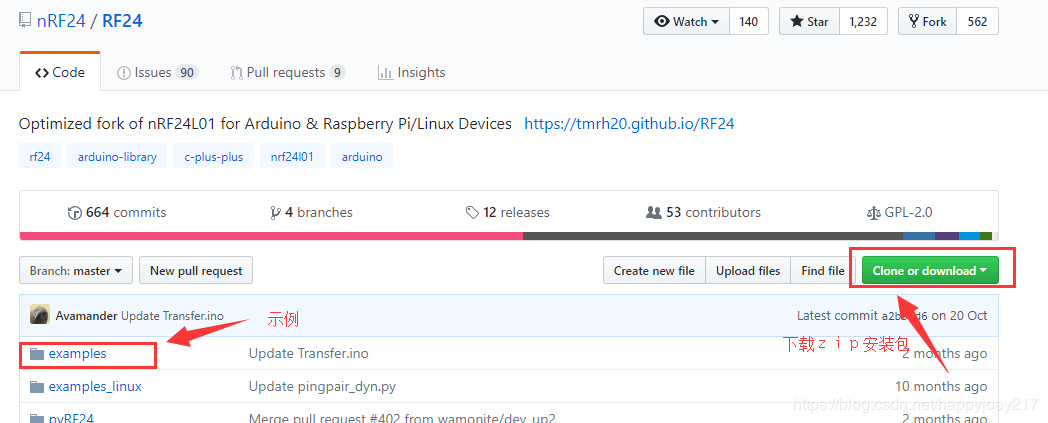Viewport: 1048px width, 423px height.
Task: Fork the RF24 repository
Action: tap(927, 22)
